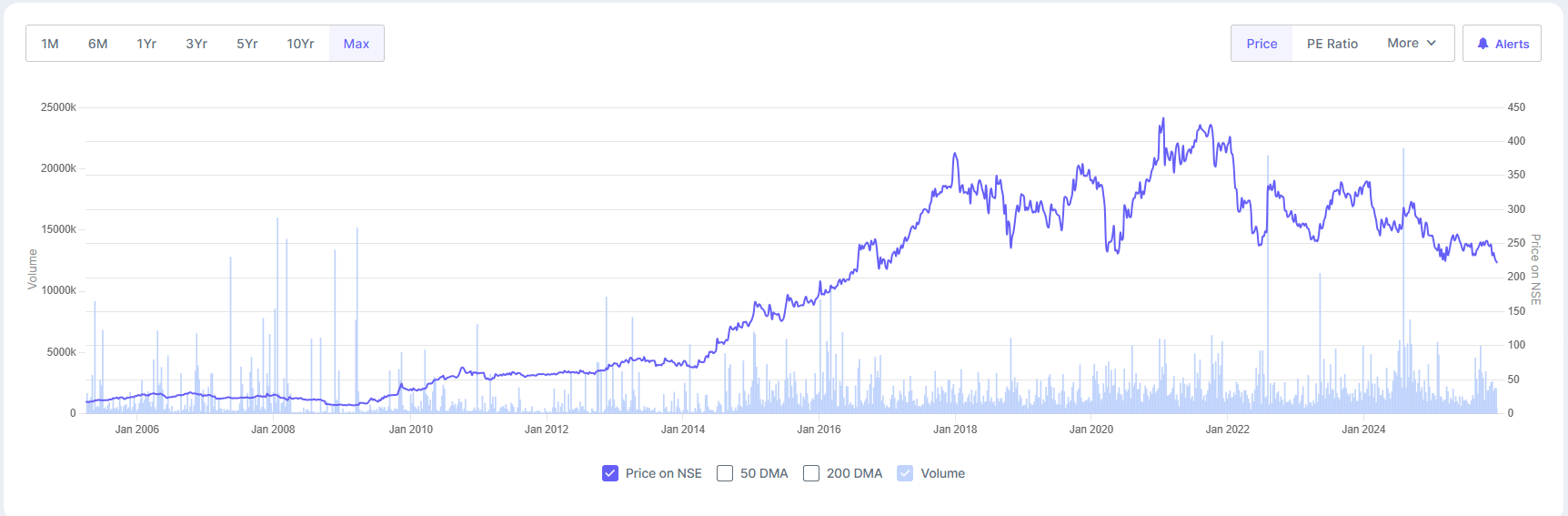Select the 1M time range

point(50,44)
